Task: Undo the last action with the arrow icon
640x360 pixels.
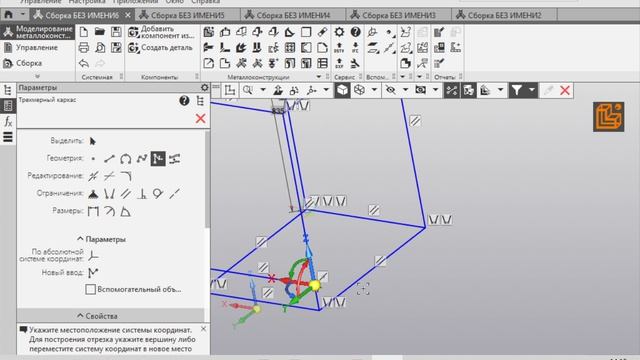Action: pos(84,63)
